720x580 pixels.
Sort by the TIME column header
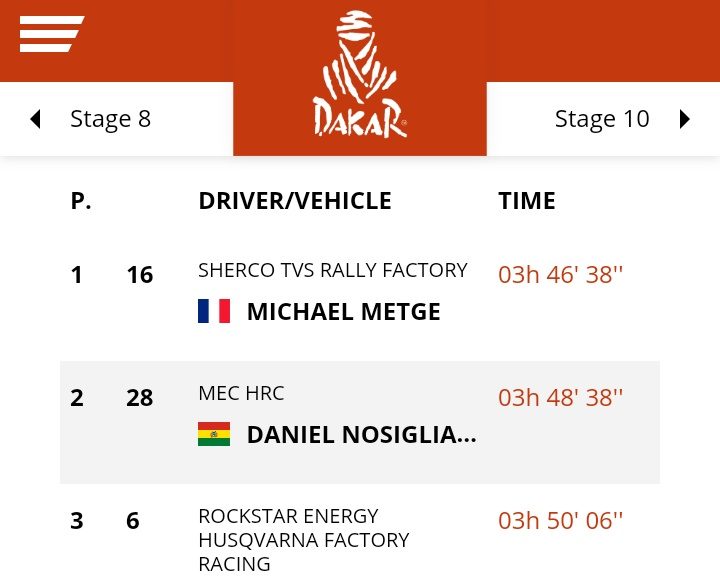(527, 201)
